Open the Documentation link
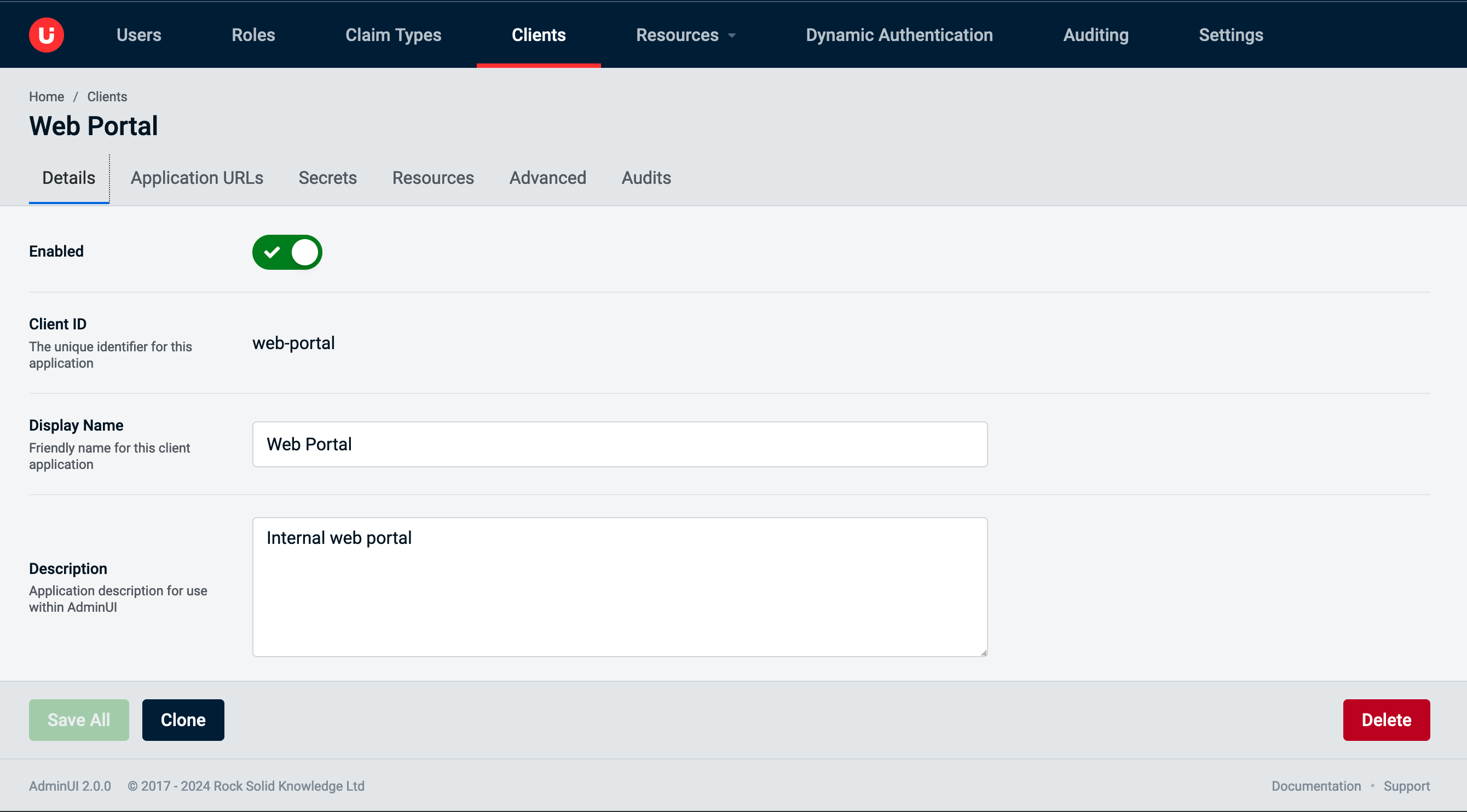 coord(1315,786)
